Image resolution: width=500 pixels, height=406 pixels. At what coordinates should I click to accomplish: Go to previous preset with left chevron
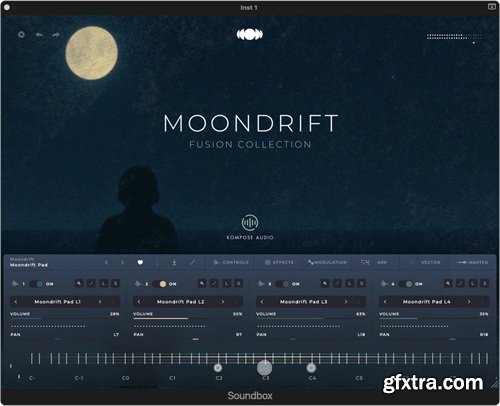[x=107, y=262]
